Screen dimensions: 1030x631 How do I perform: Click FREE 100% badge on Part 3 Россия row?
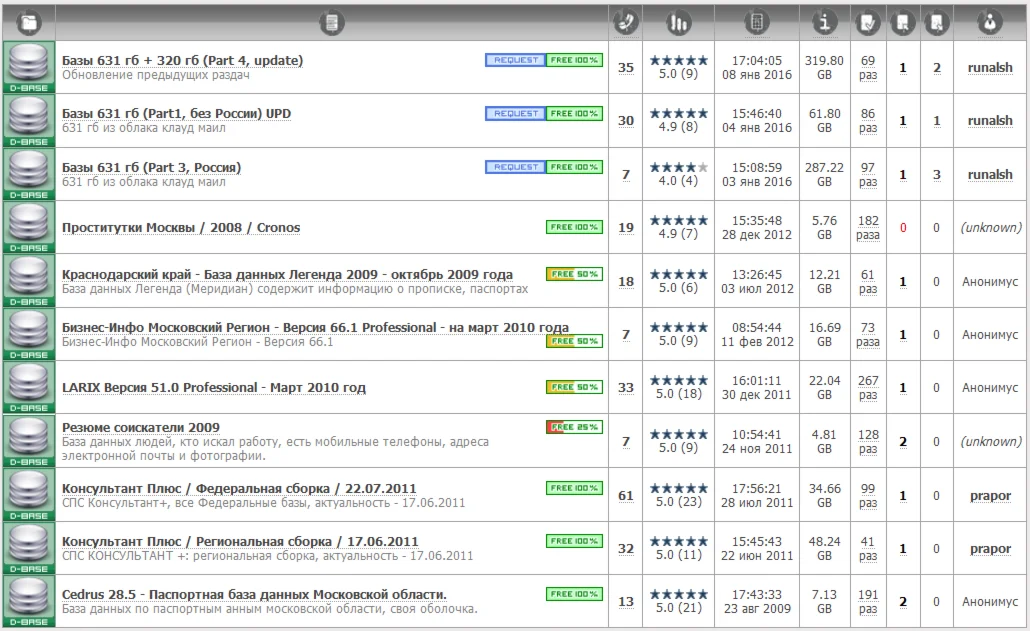point(574,167)
